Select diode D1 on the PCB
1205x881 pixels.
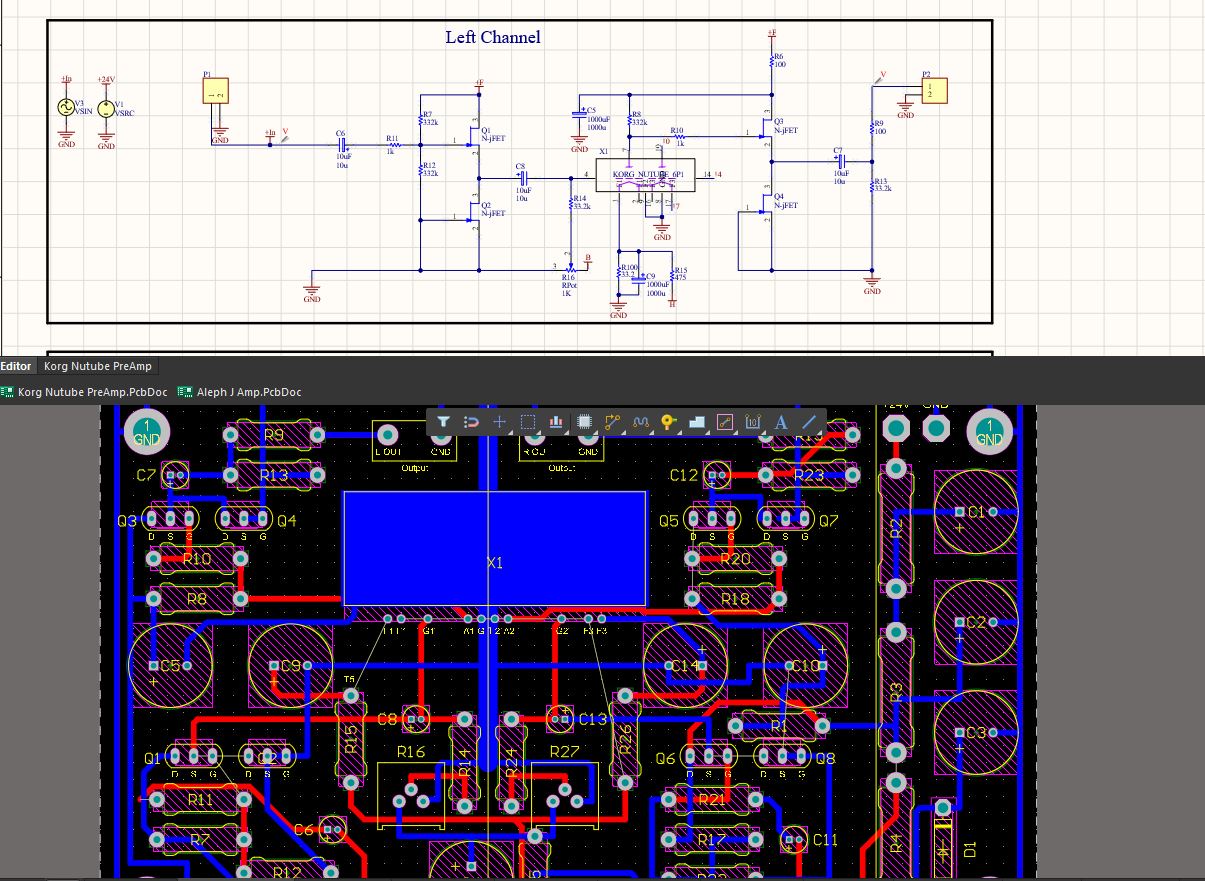point(943,838)
